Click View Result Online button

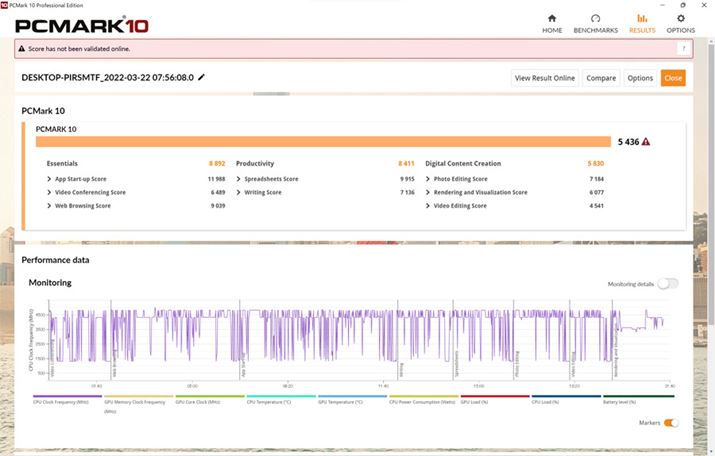click(544, 78)
